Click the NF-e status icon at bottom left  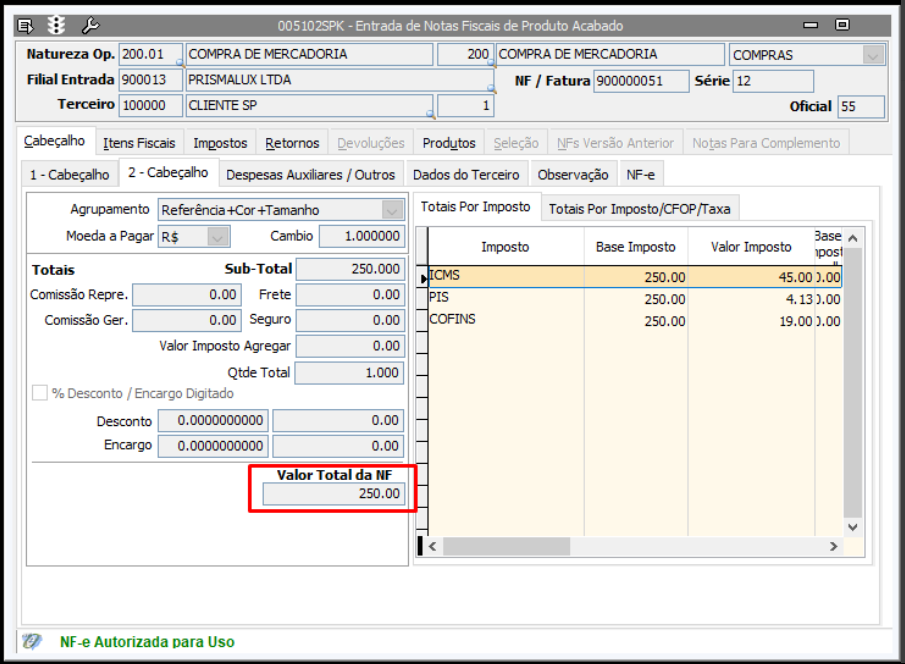click(32, 641)
